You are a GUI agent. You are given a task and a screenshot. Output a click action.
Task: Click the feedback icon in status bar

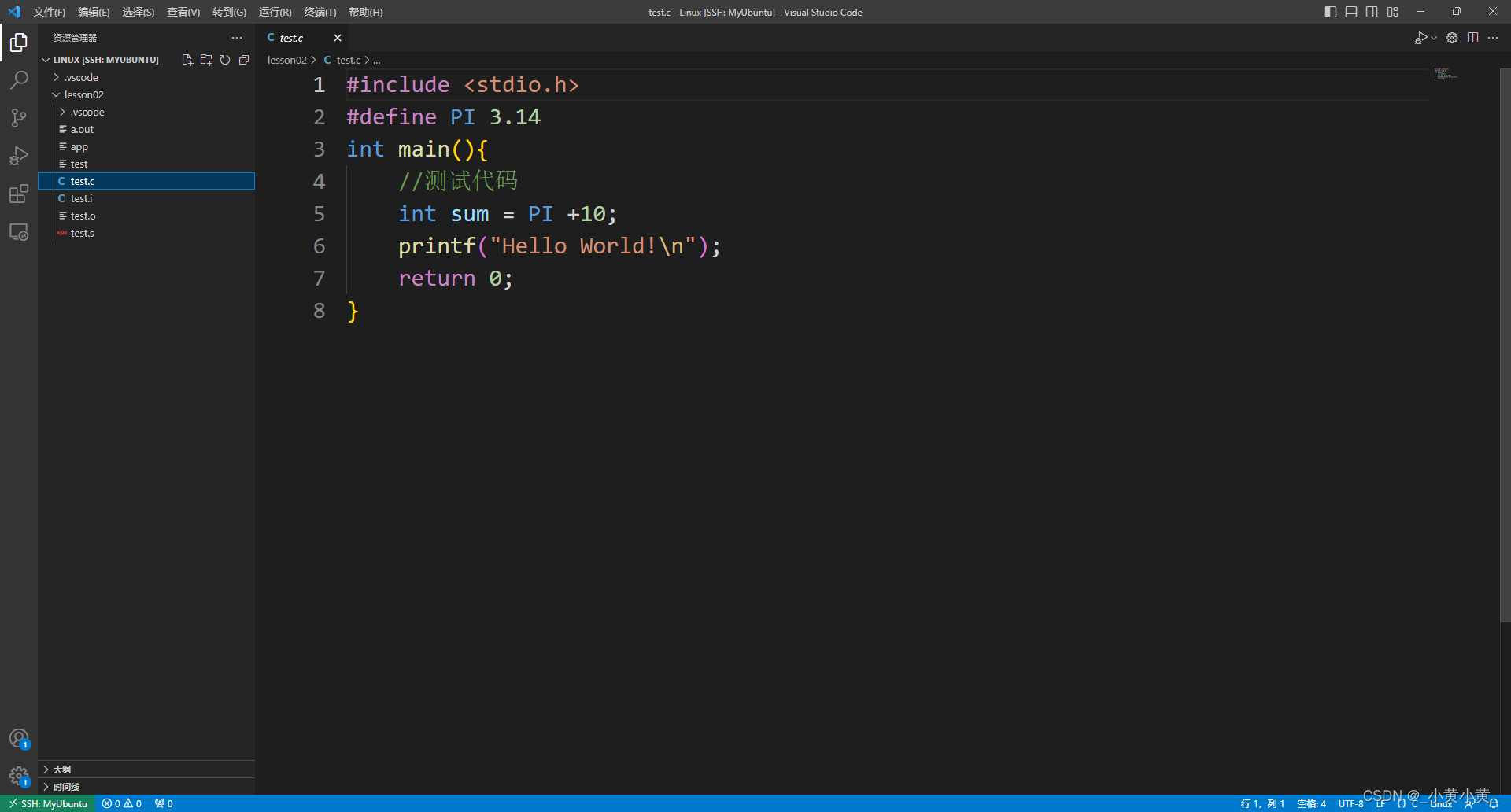(1469, 803)
